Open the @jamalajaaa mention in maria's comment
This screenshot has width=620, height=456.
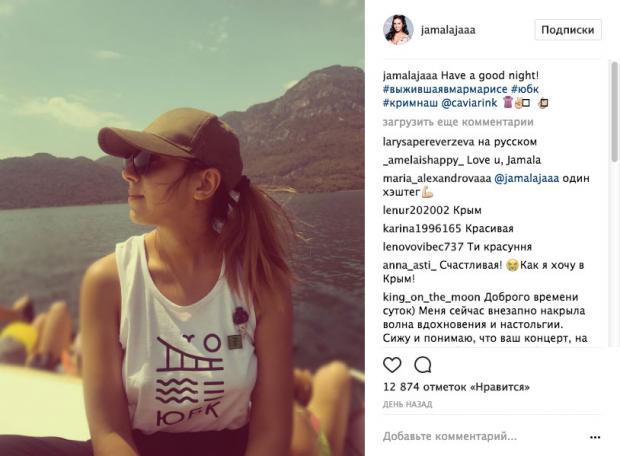point(527,178)
